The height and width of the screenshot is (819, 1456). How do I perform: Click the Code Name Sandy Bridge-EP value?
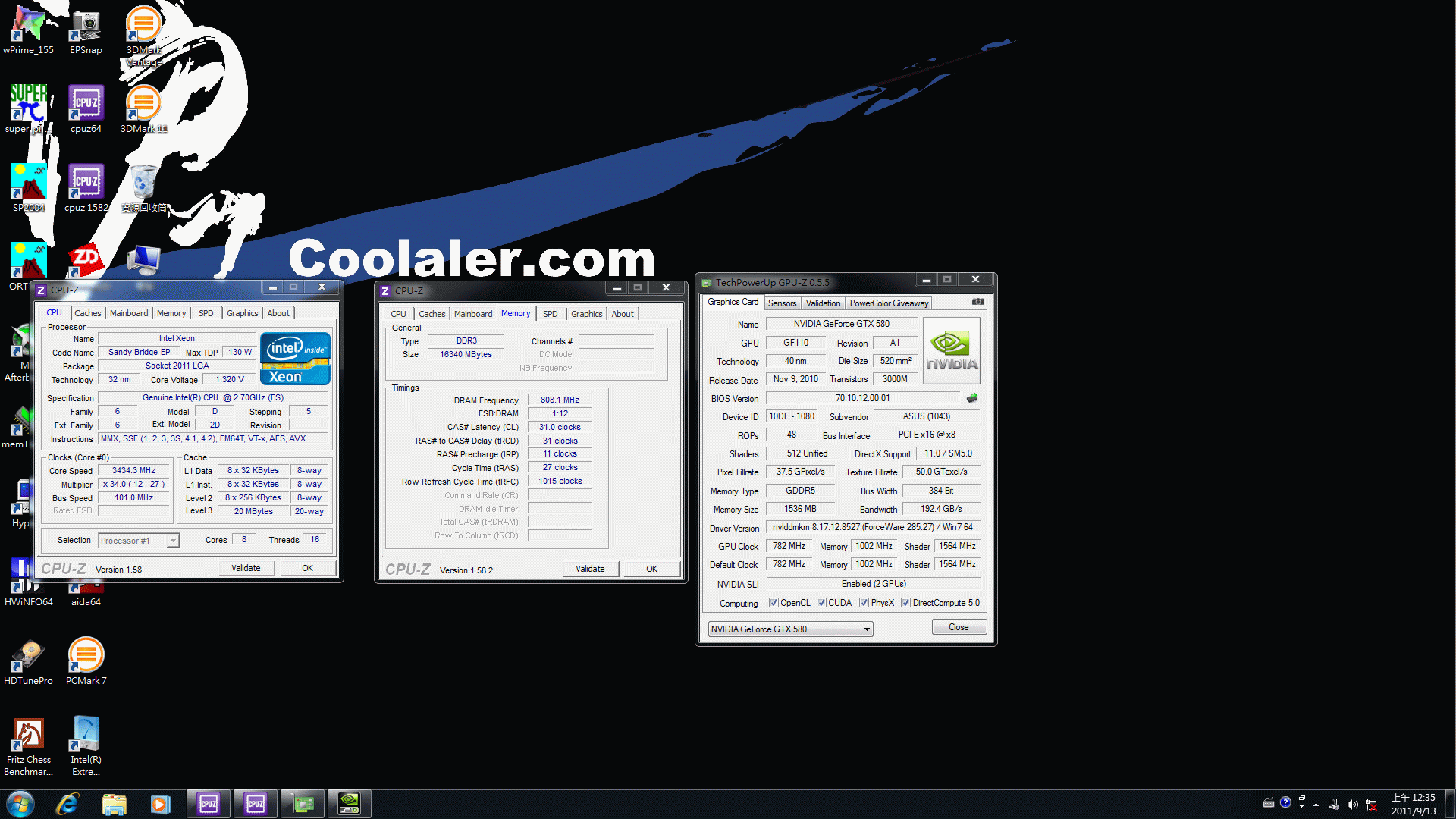[x=139, y=352]
